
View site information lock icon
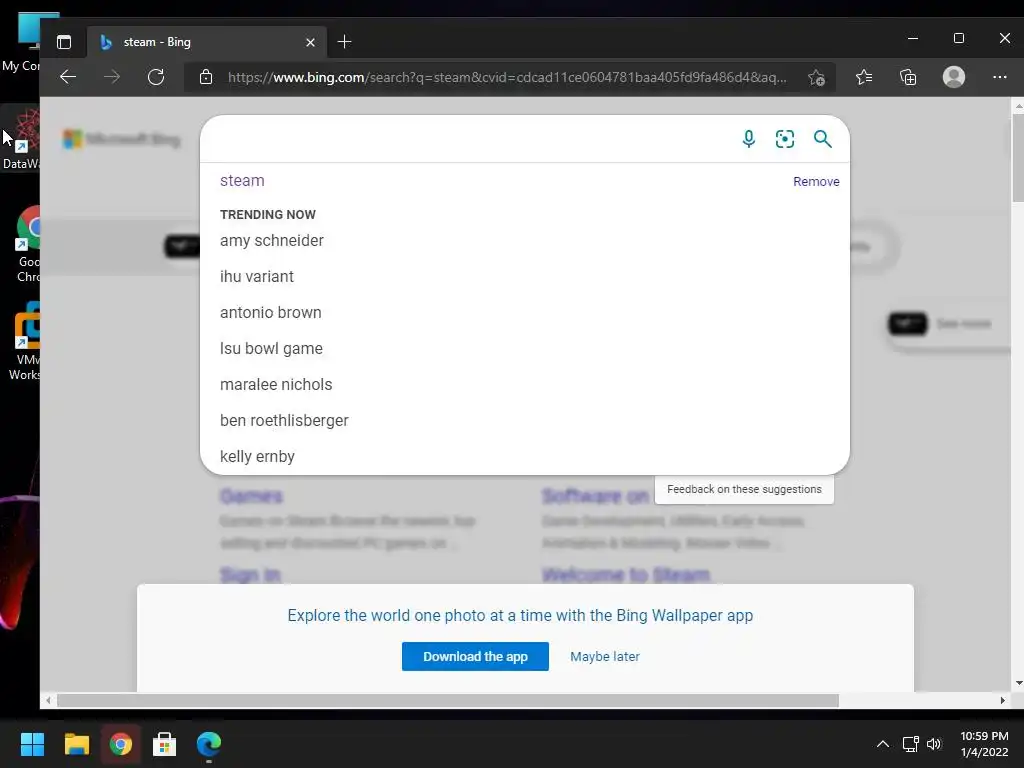coord(206,77)
